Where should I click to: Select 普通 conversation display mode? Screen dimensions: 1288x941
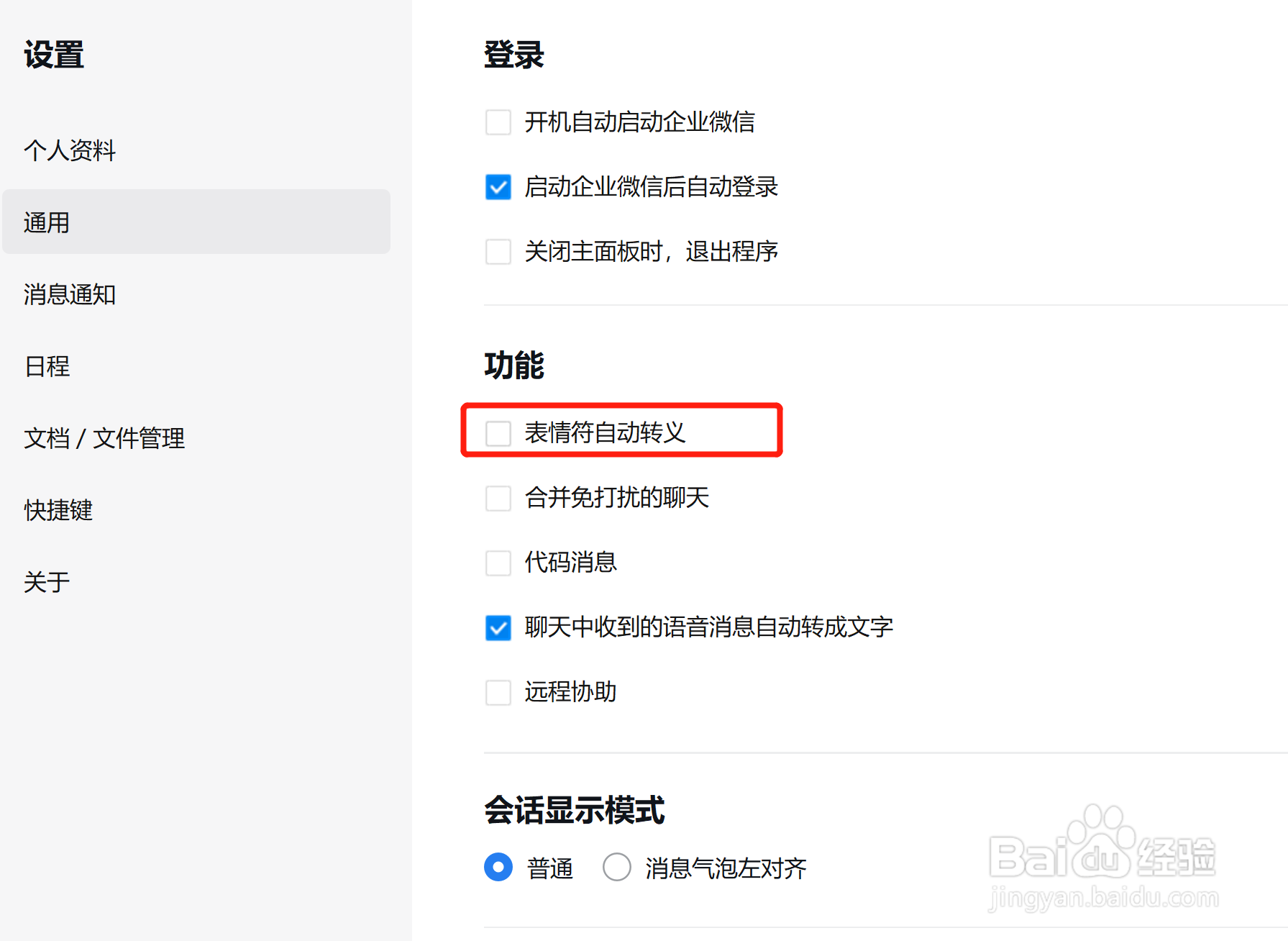pyautogui.click(x=498, y=867)
